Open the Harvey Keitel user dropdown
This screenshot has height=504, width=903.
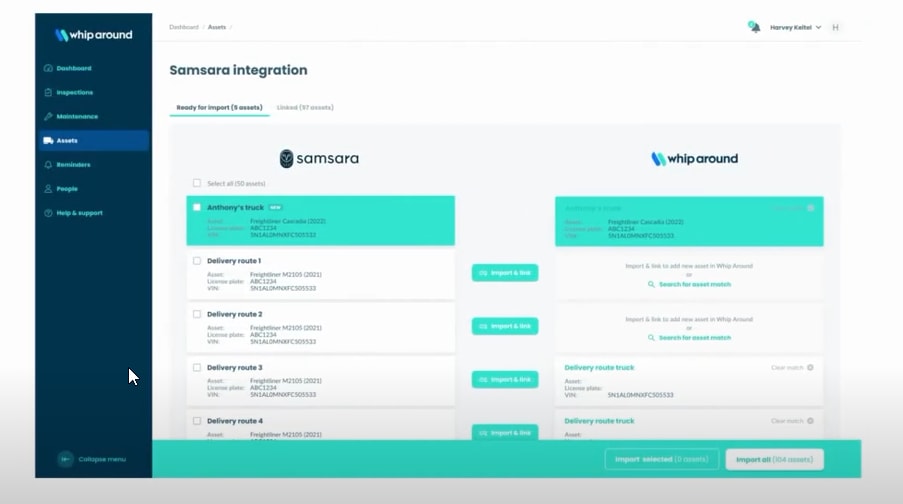pyautogui.click(x=795, y=27)
